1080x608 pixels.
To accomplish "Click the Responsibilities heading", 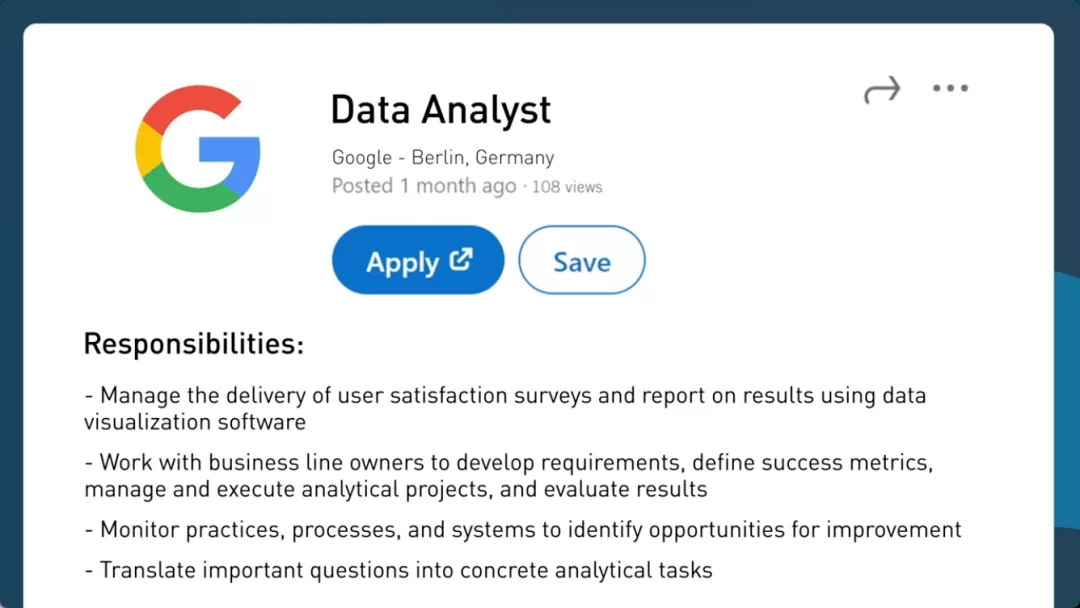I will pyautogui.click(x=194, y=344).
